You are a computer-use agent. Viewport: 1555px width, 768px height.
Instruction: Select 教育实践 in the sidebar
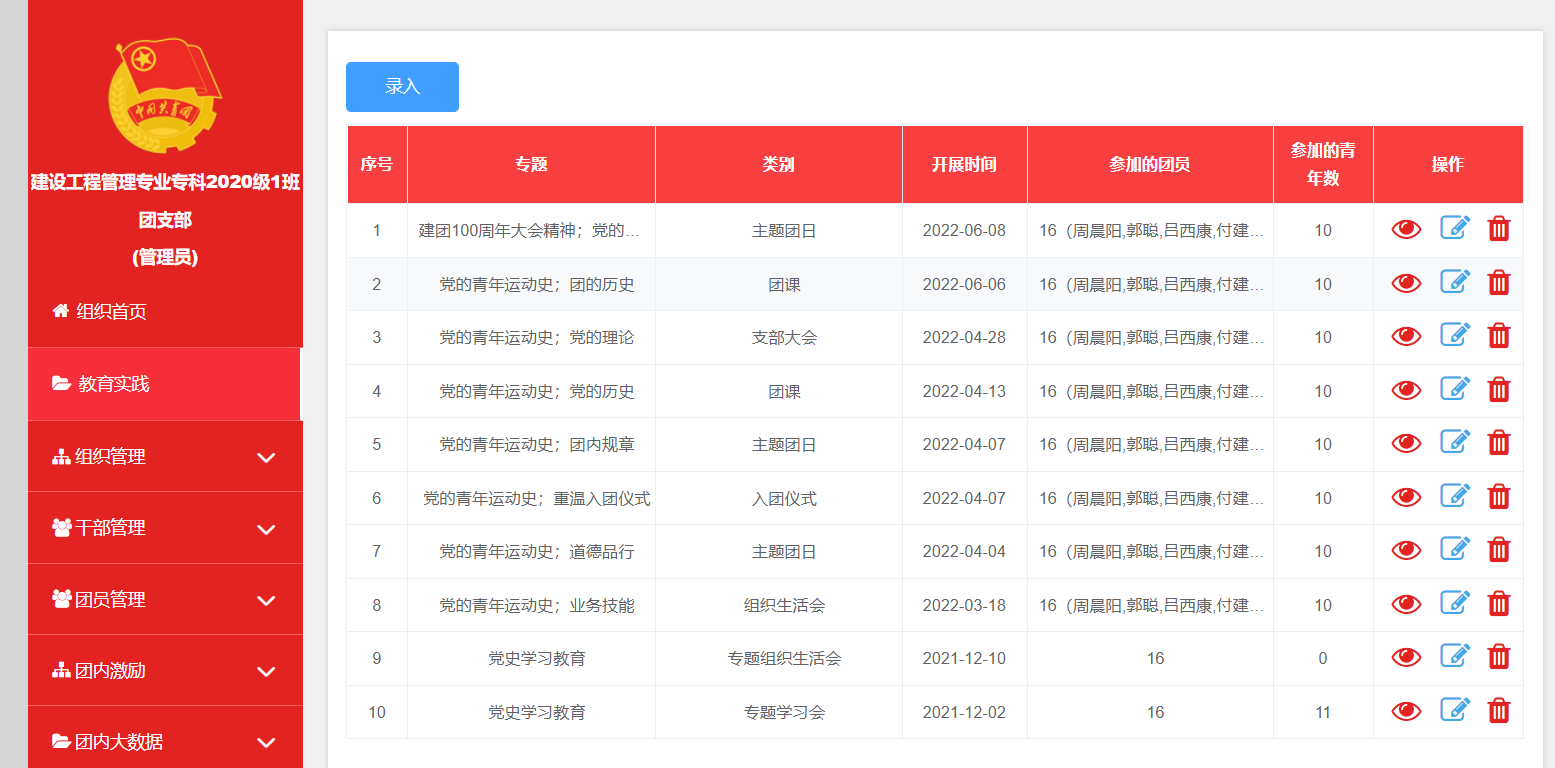114,384
